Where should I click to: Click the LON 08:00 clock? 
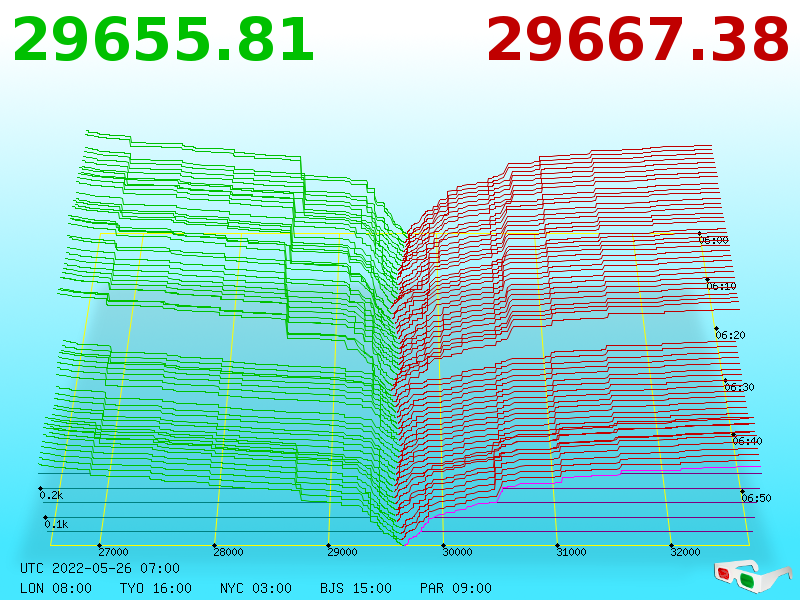pyautogui.click(x=56, y=588)
